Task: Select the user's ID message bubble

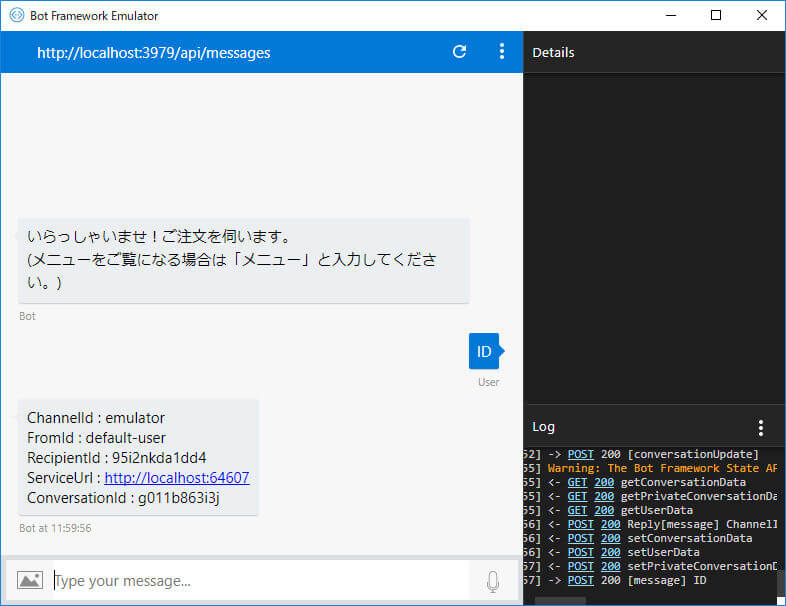Action: coord(484,351)
